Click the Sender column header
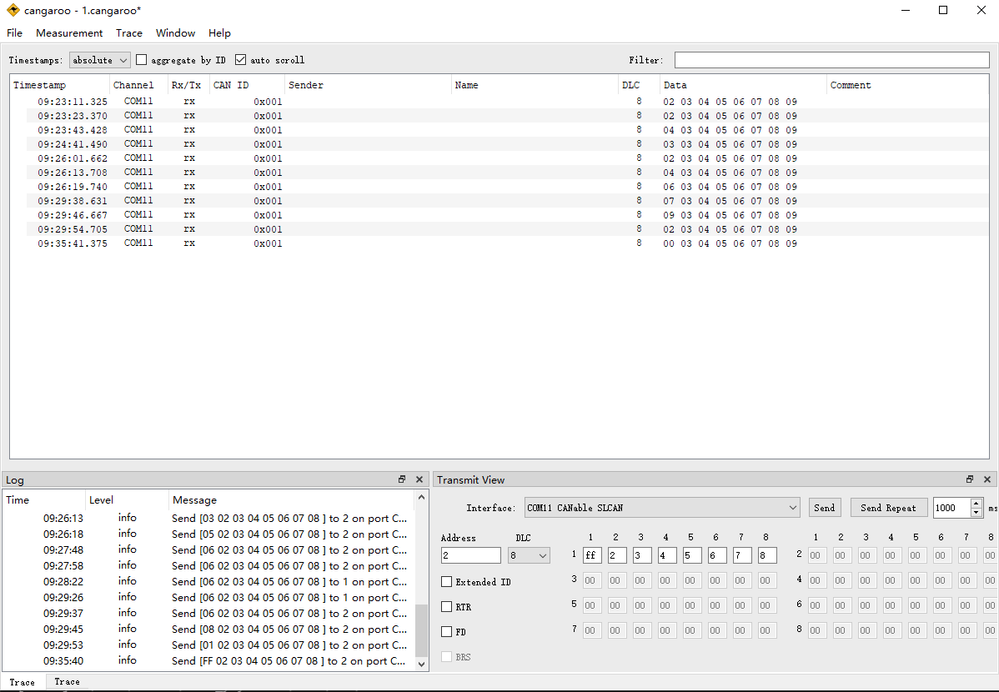This screenshot has height=692, width=999. click(368, 85)
